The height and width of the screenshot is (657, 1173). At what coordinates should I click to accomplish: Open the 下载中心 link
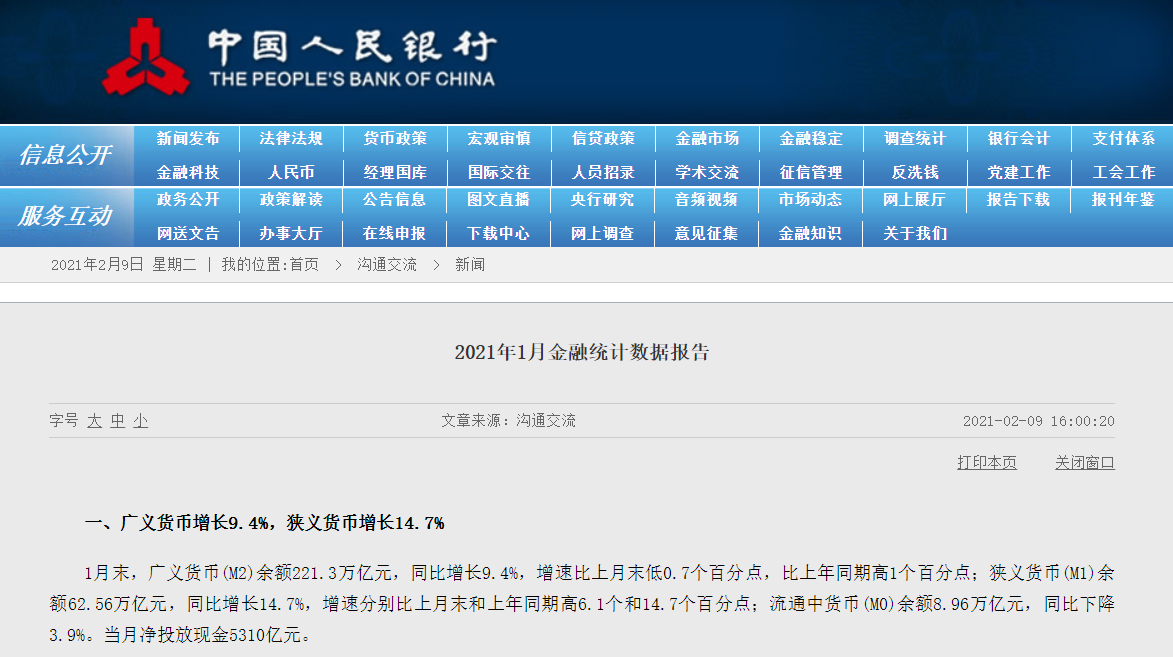coord(499,233)
